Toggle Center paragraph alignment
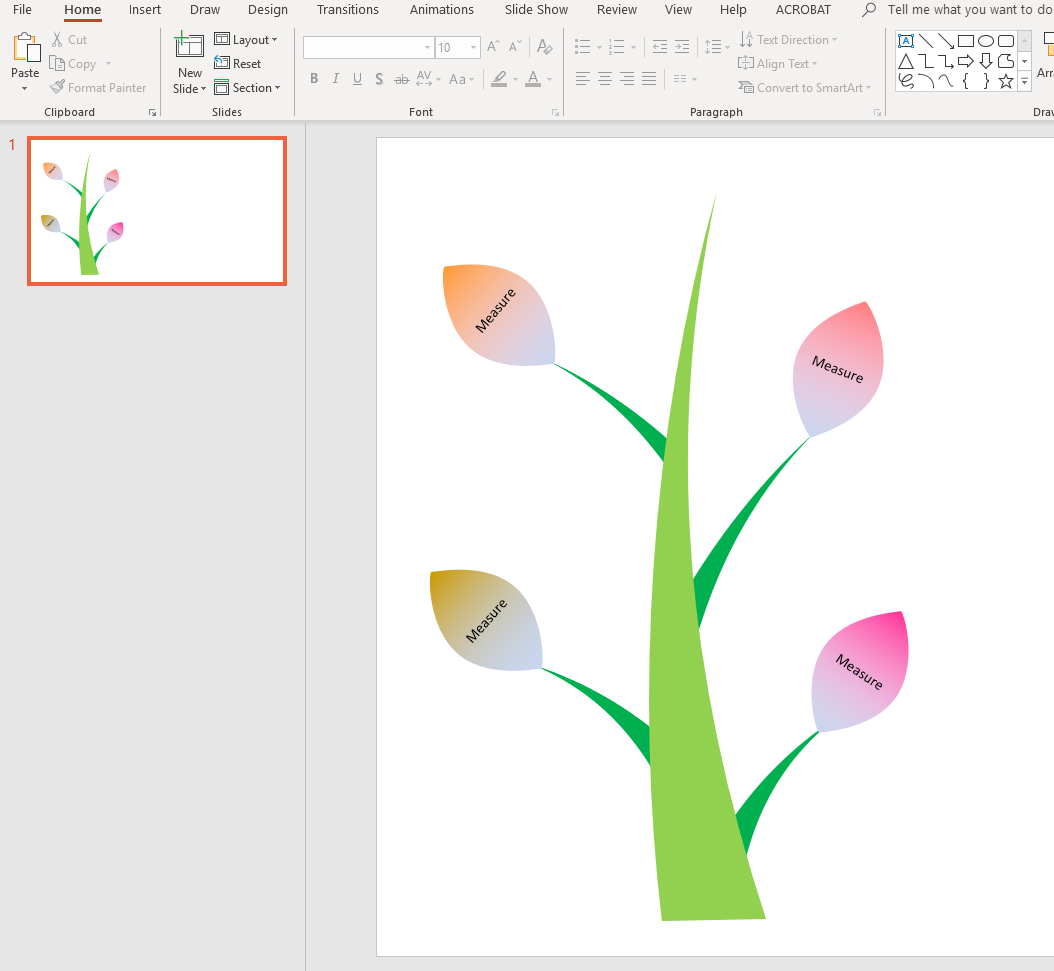The image size is (1054, 971). [x=605, y=79]
